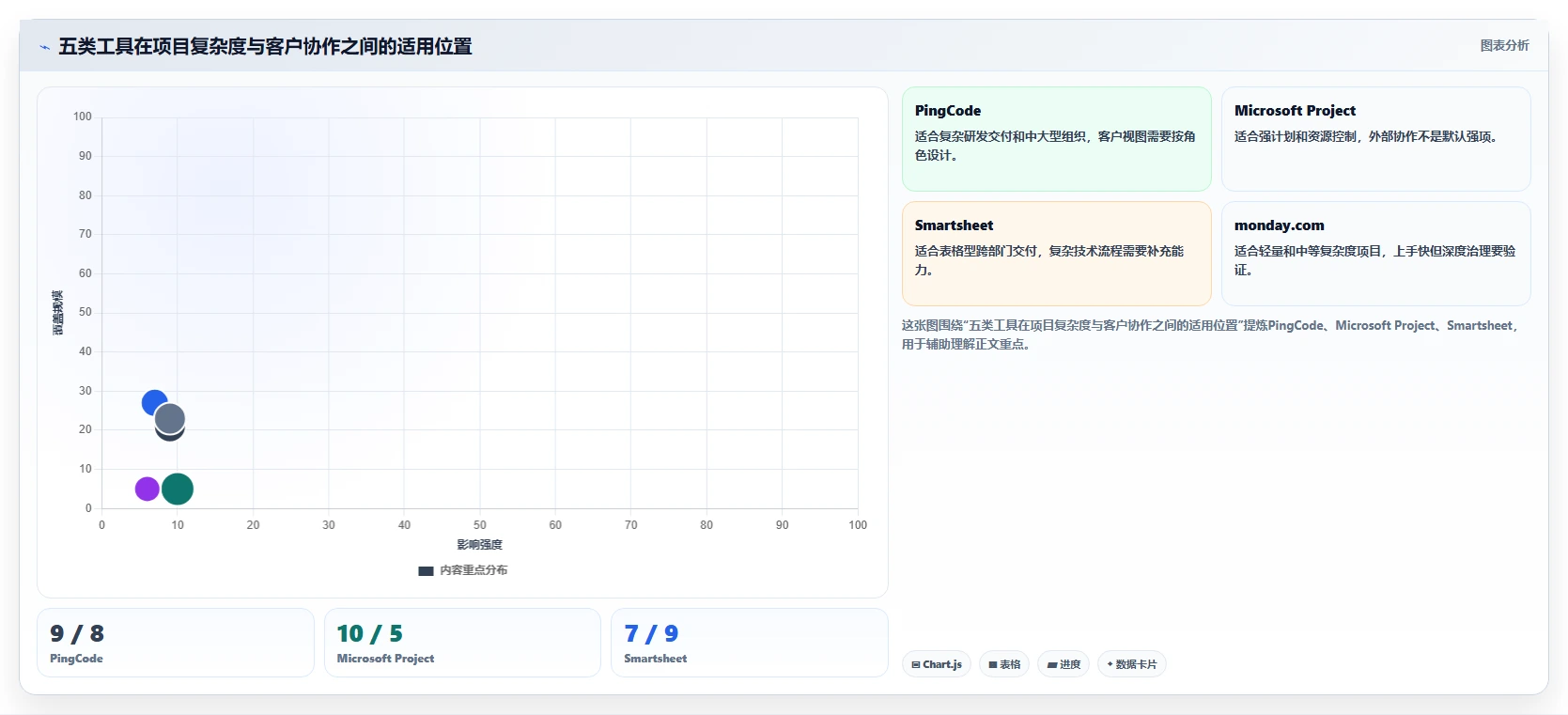This screenshot has width=1568, height=715.
Task: Click the small chart icon beside the title
Action: (x=44, y=47)
